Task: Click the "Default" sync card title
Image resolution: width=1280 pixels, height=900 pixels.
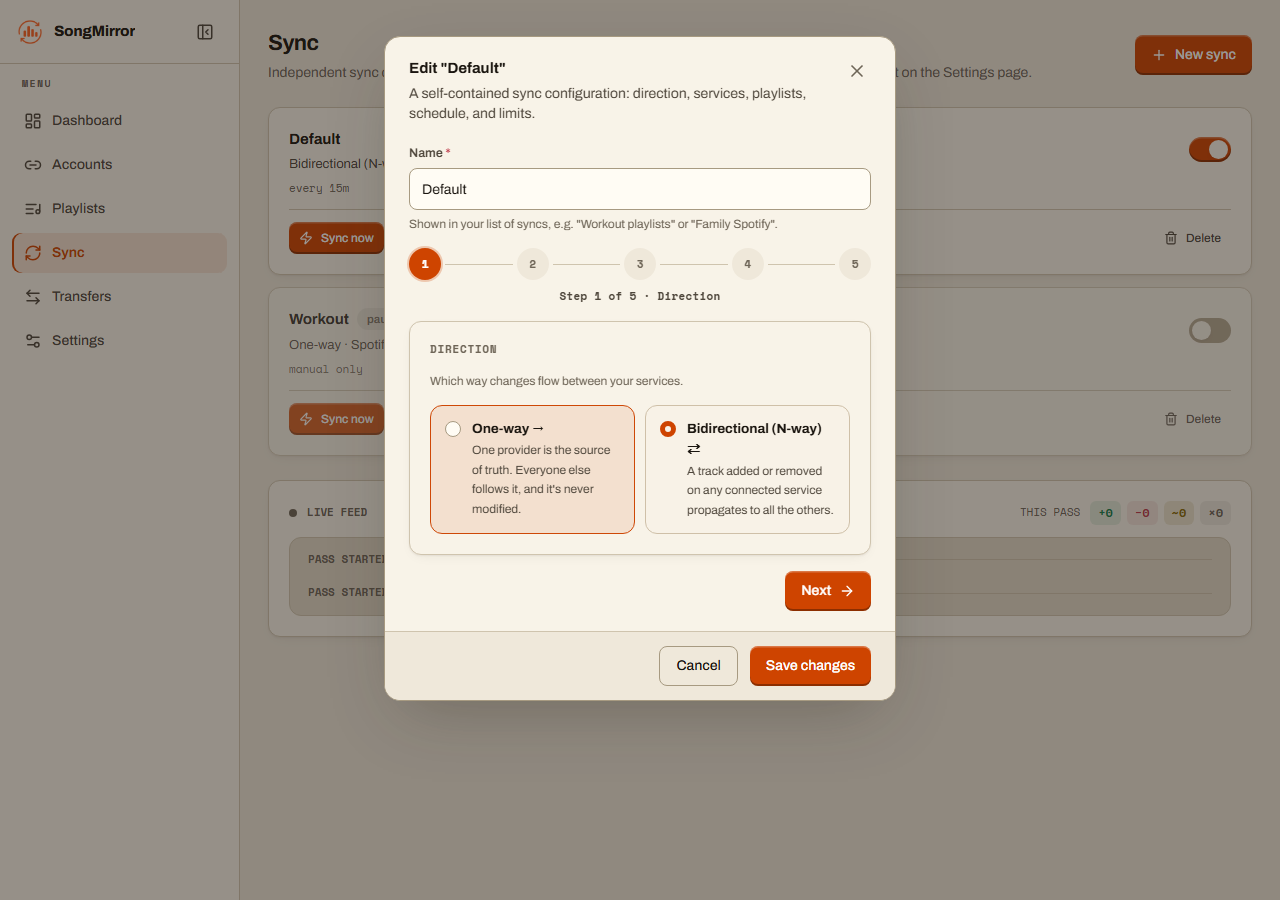Action: tap(315, 139)
